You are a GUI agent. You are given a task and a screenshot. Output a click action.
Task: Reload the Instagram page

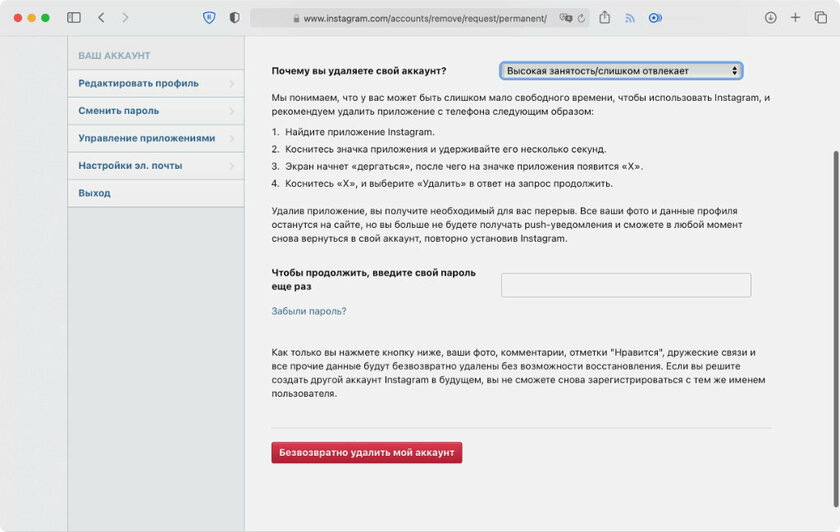(x=583, y=18)
